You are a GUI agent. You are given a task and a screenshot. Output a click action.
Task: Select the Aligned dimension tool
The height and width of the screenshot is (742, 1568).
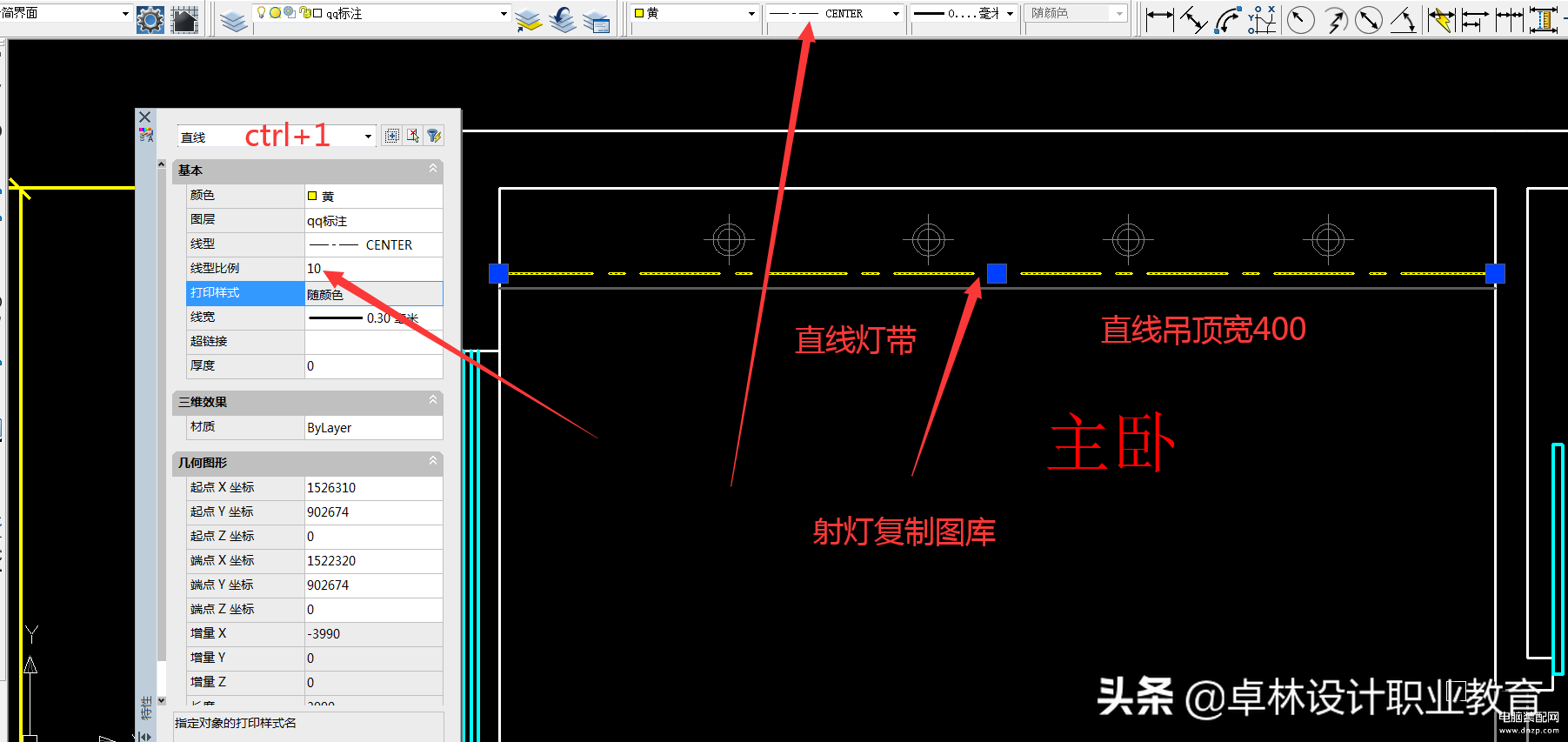click(x=1193, y=19)
